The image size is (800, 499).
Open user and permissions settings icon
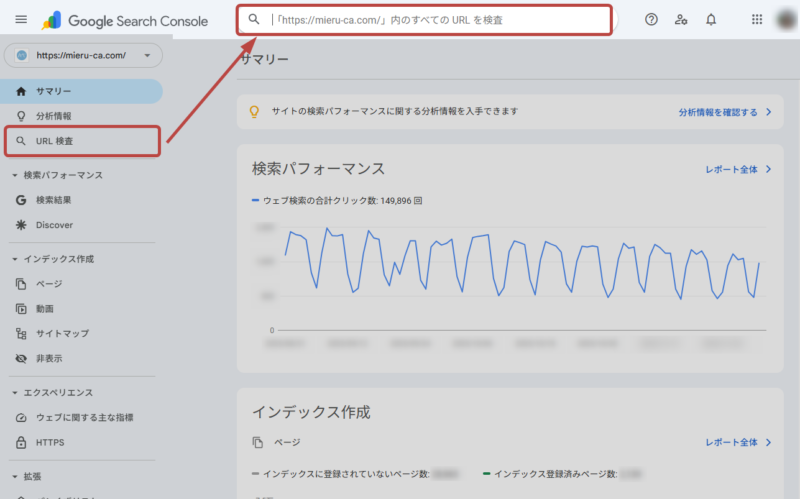click(x=681, y=19)
